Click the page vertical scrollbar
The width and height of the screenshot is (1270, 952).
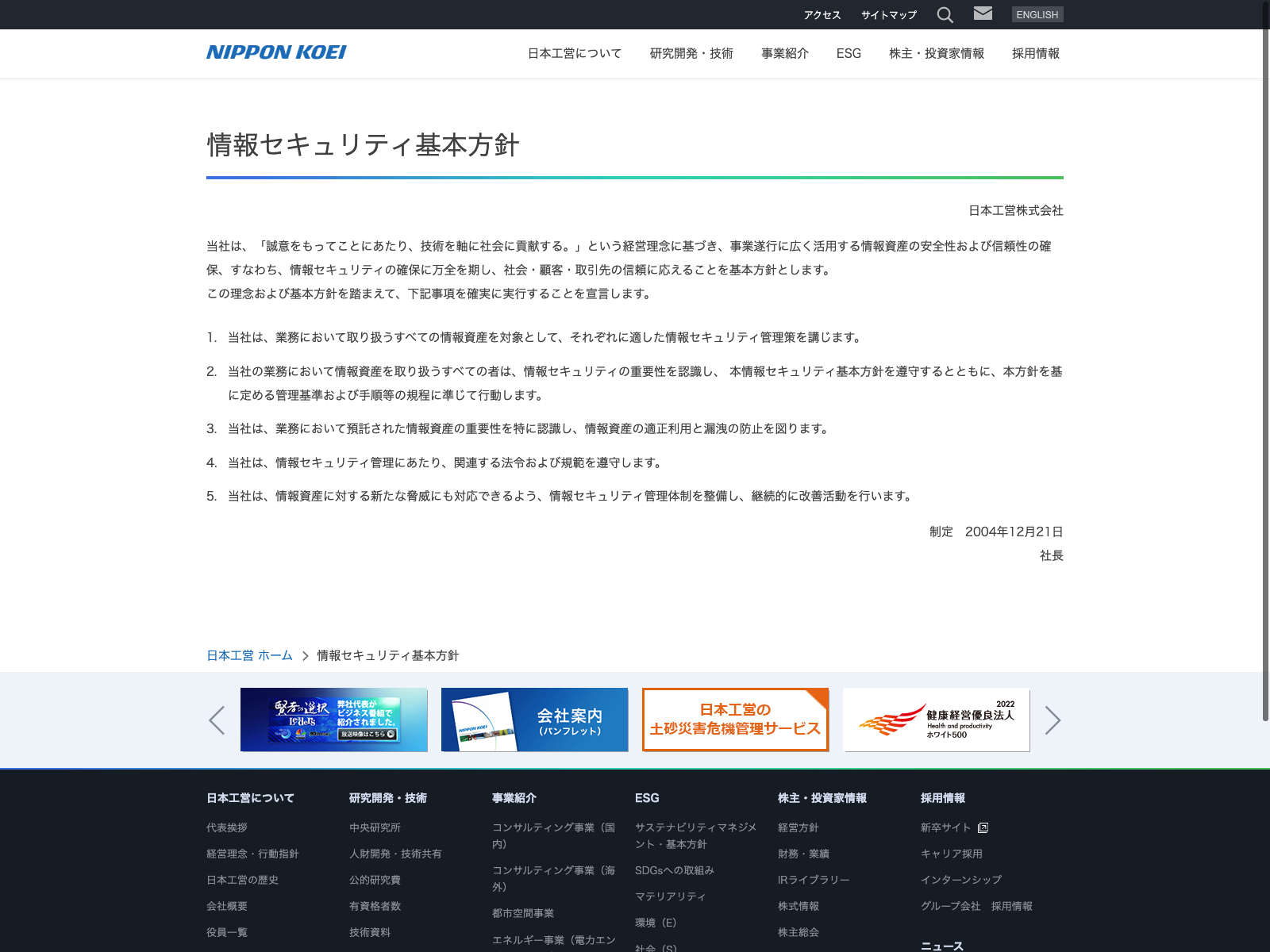[1265, 357]
